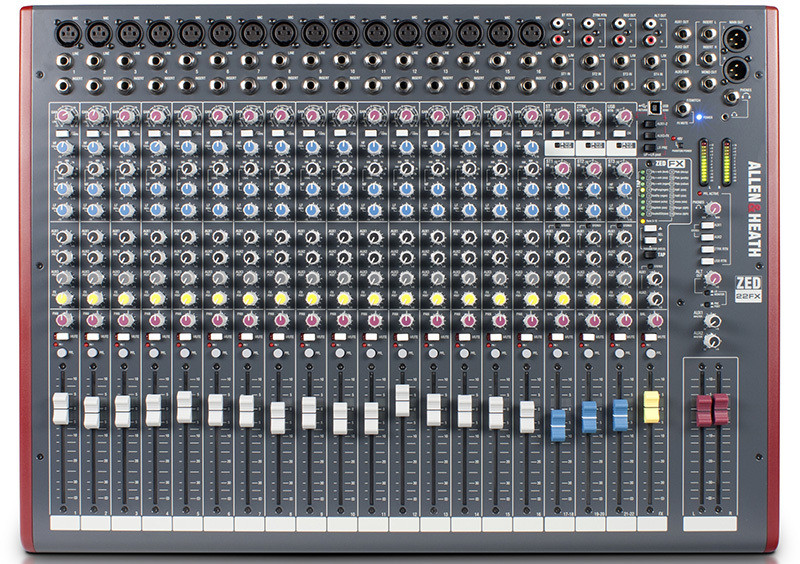Screen dimensions: 800x564
Task: Toggle the MUTE switch on the FX channel
Action: tap(650, 337)
